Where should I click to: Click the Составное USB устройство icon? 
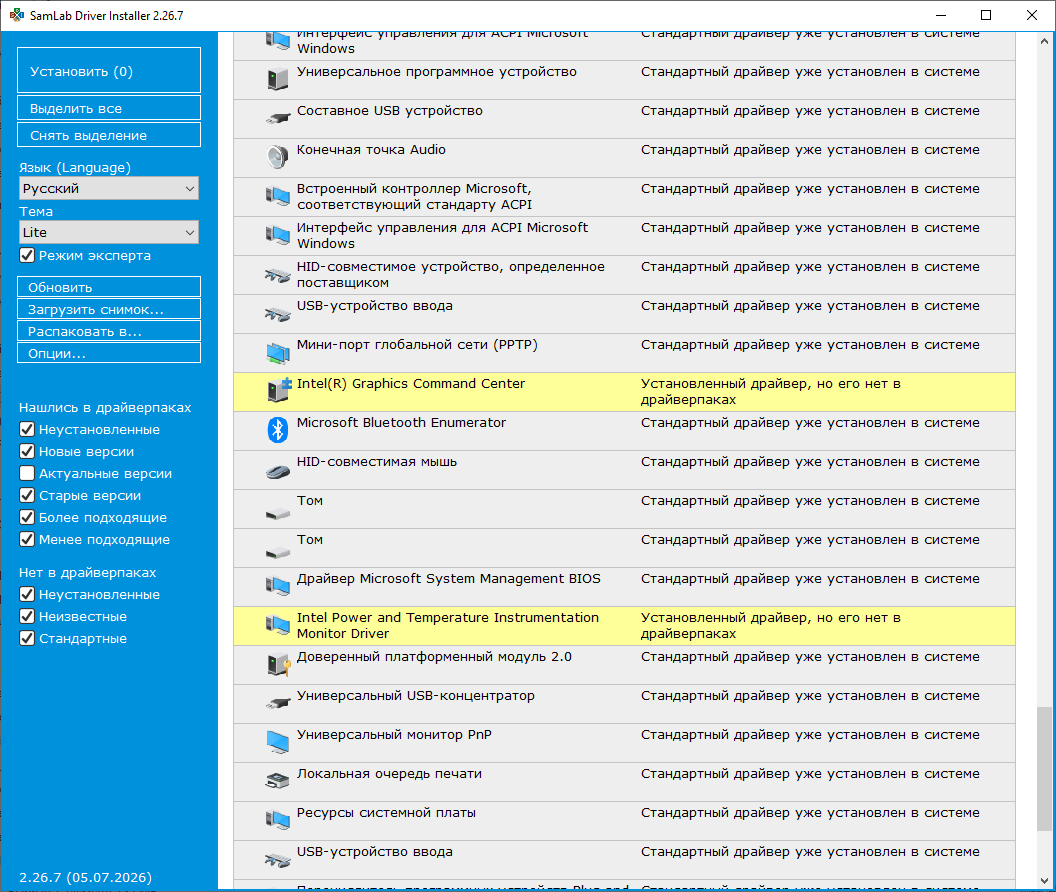(x=277, y=119)
